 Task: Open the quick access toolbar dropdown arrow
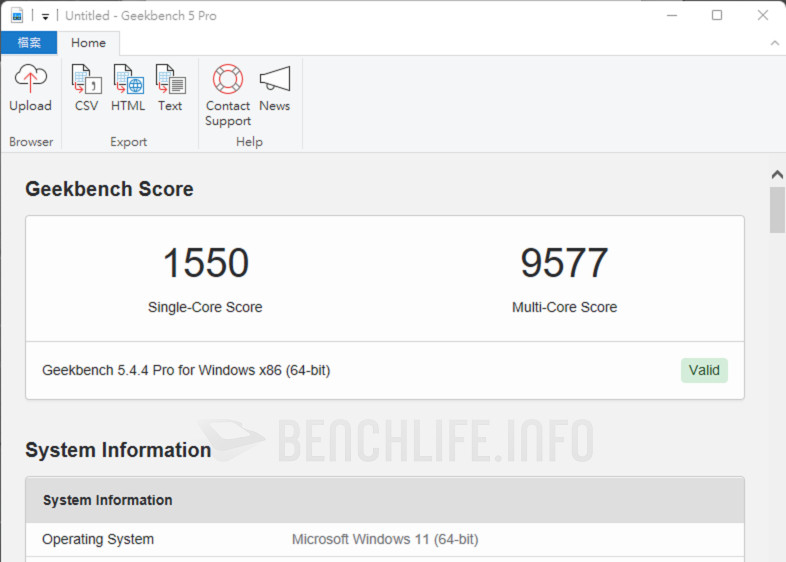tap(45, 16)
